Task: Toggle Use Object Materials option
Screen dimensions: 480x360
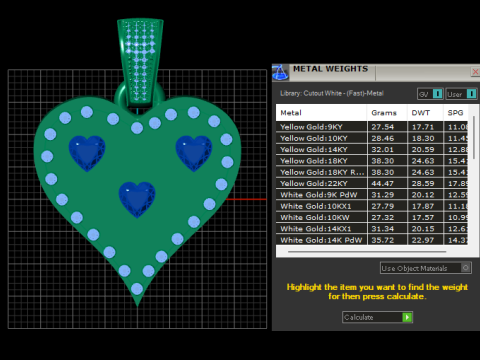Action: point(426,268)
